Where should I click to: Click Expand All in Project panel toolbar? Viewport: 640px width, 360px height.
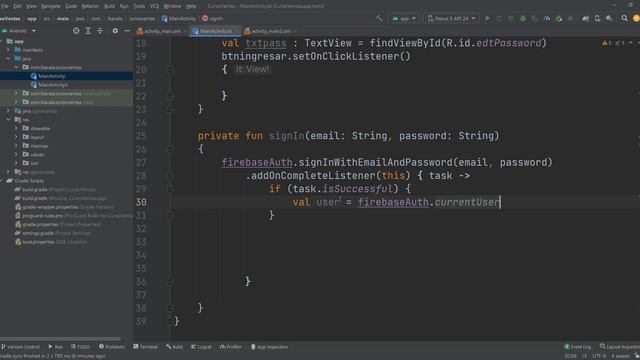pyautogui.click(x=88, y=31)
